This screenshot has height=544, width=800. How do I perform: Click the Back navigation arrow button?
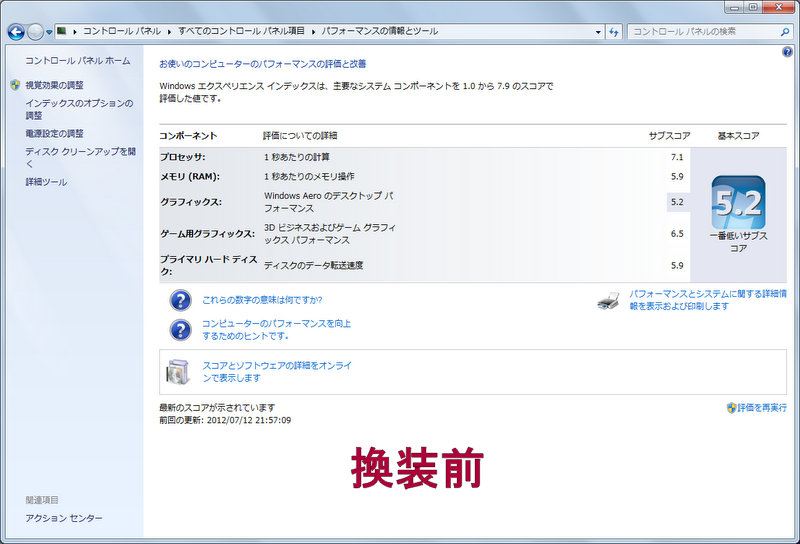pyautogui.click(x=16, y=32)
